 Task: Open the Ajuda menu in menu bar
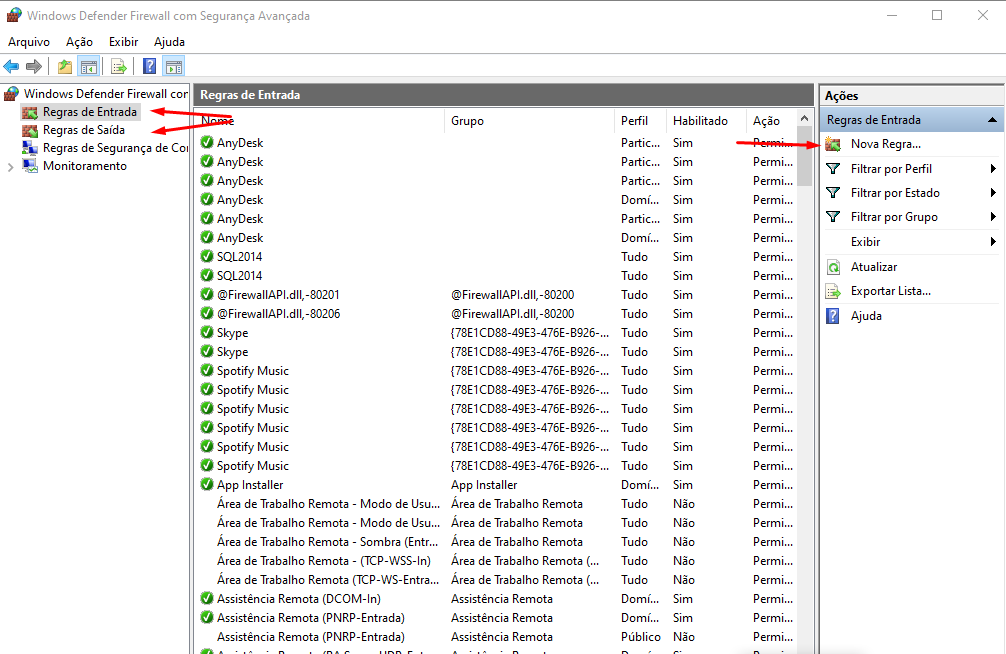(x=169, y=42)
